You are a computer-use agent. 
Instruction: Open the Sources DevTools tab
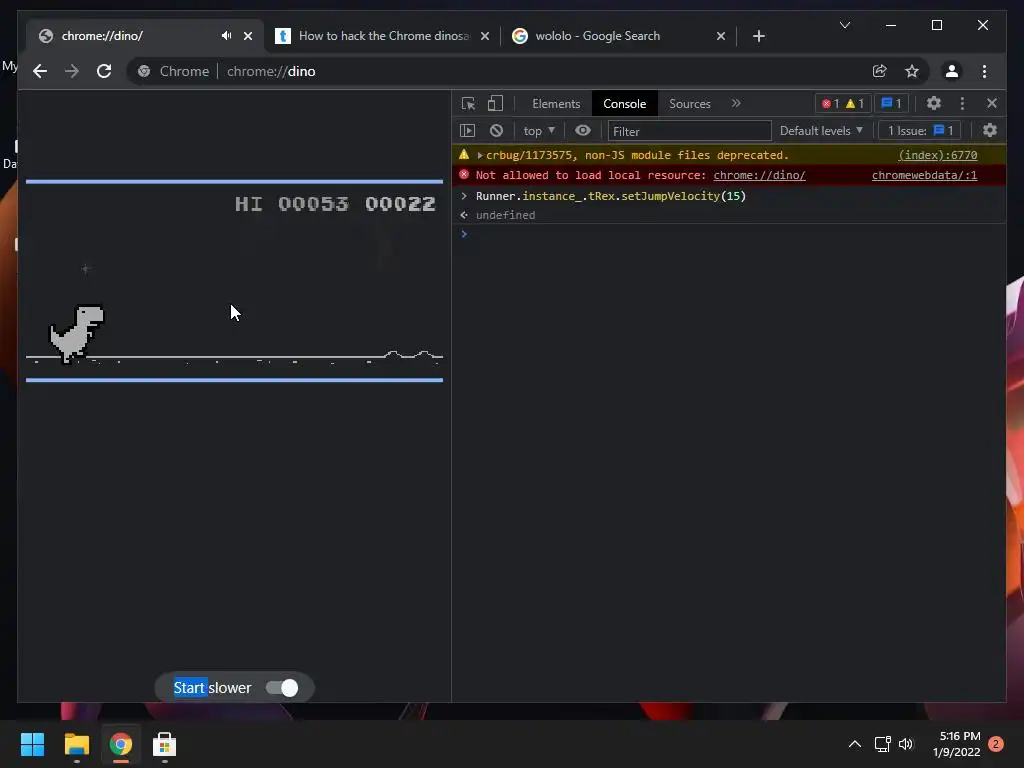pyautogui.click(x=690, y=103)
